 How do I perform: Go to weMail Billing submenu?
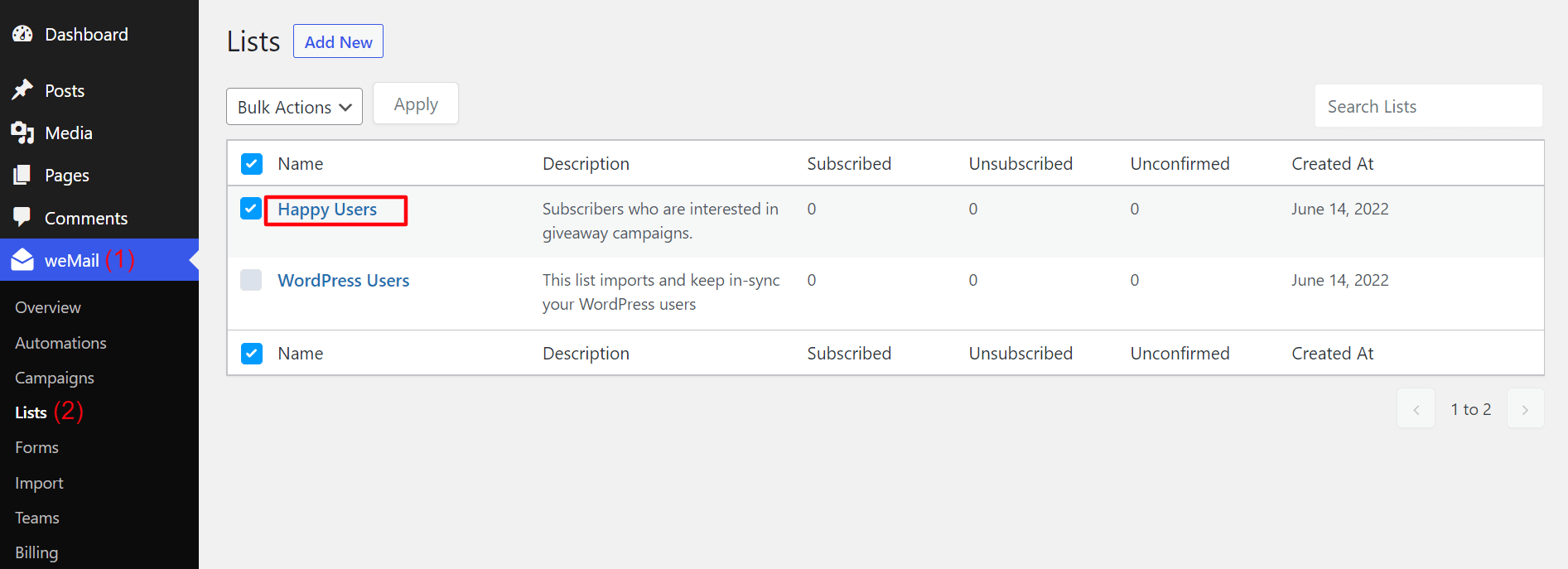click(x=36, y=552)
